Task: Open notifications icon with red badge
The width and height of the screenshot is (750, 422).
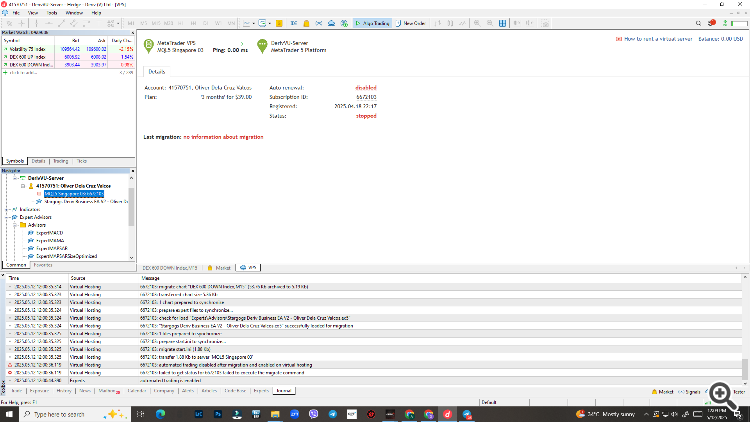Action: [712, 23]
